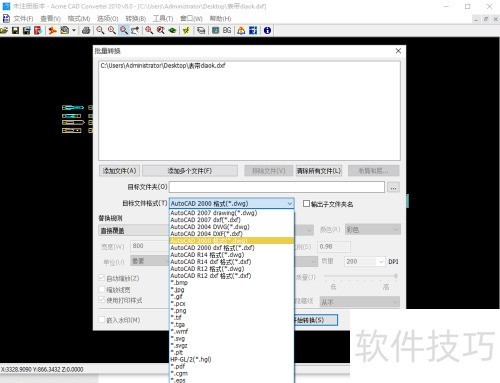Click the save-as floppy icon with blue mark

[x=27, y=31]
